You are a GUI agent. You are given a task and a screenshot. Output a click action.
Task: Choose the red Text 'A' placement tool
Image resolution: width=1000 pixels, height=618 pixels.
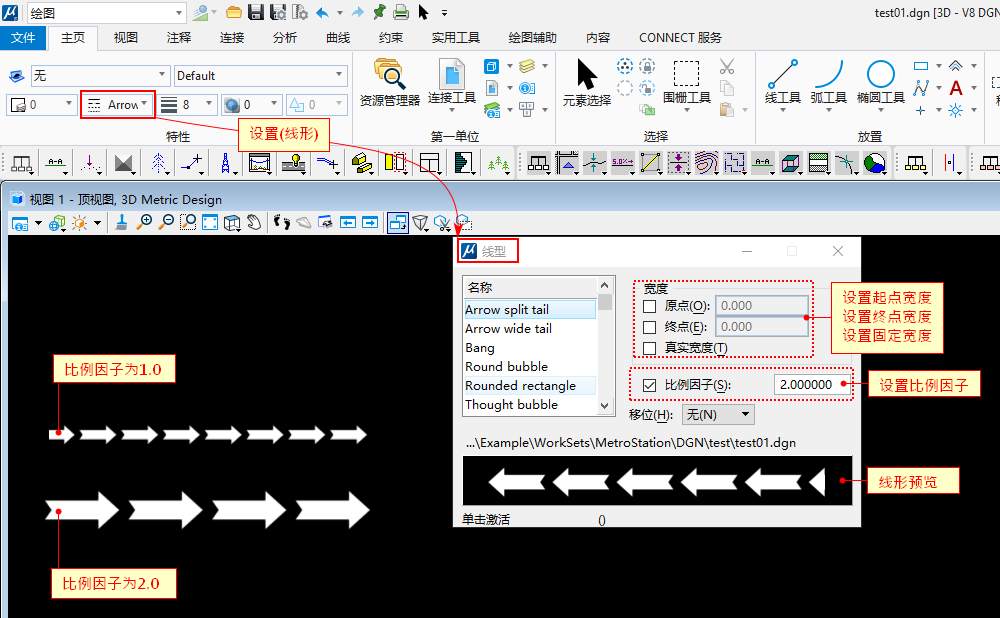[955, 88]
